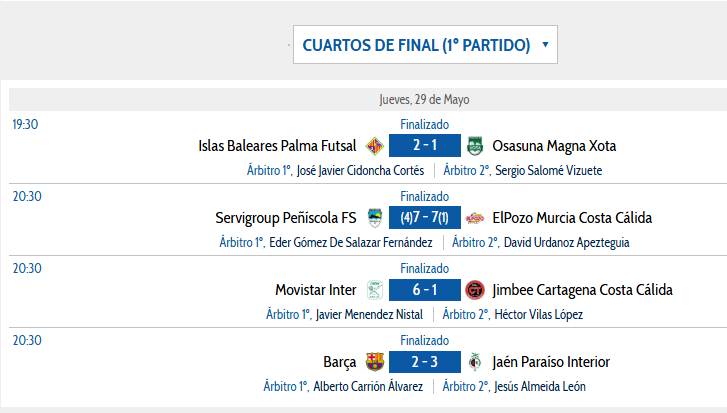Click the Islas Baleares Palma Futsal team name

pos(277,146)
